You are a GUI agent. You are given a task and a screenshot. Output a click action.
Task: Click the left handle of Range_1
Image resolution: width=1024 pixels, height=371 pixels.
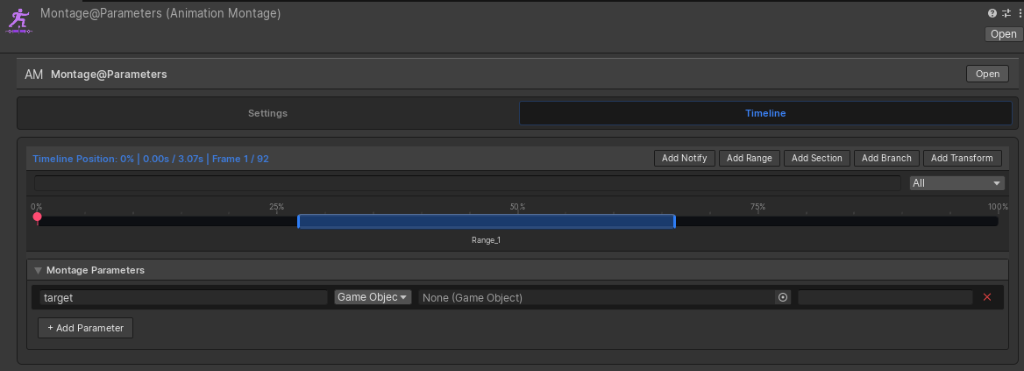pos(298,221)
